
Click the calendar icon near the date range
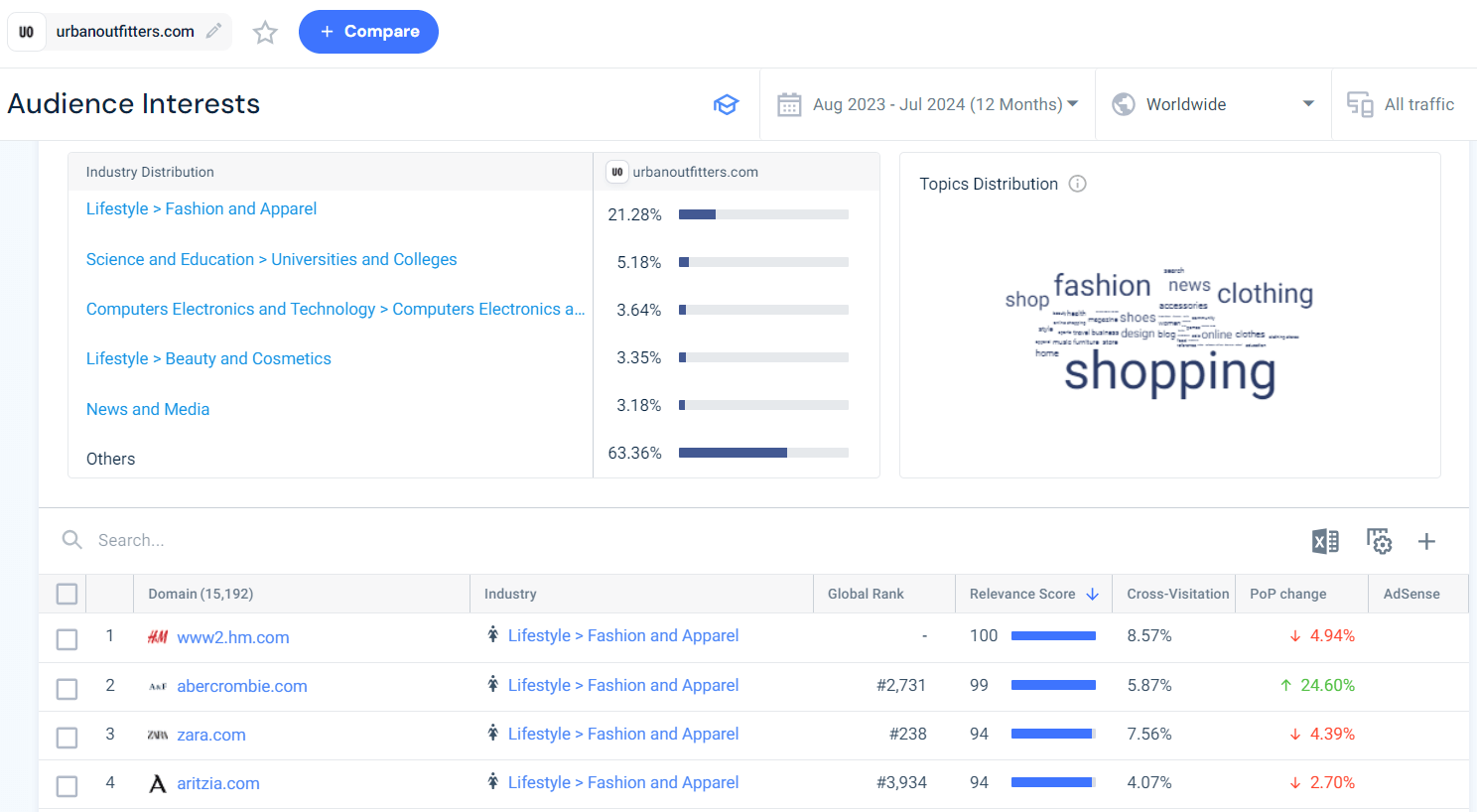tap(789, 103)
